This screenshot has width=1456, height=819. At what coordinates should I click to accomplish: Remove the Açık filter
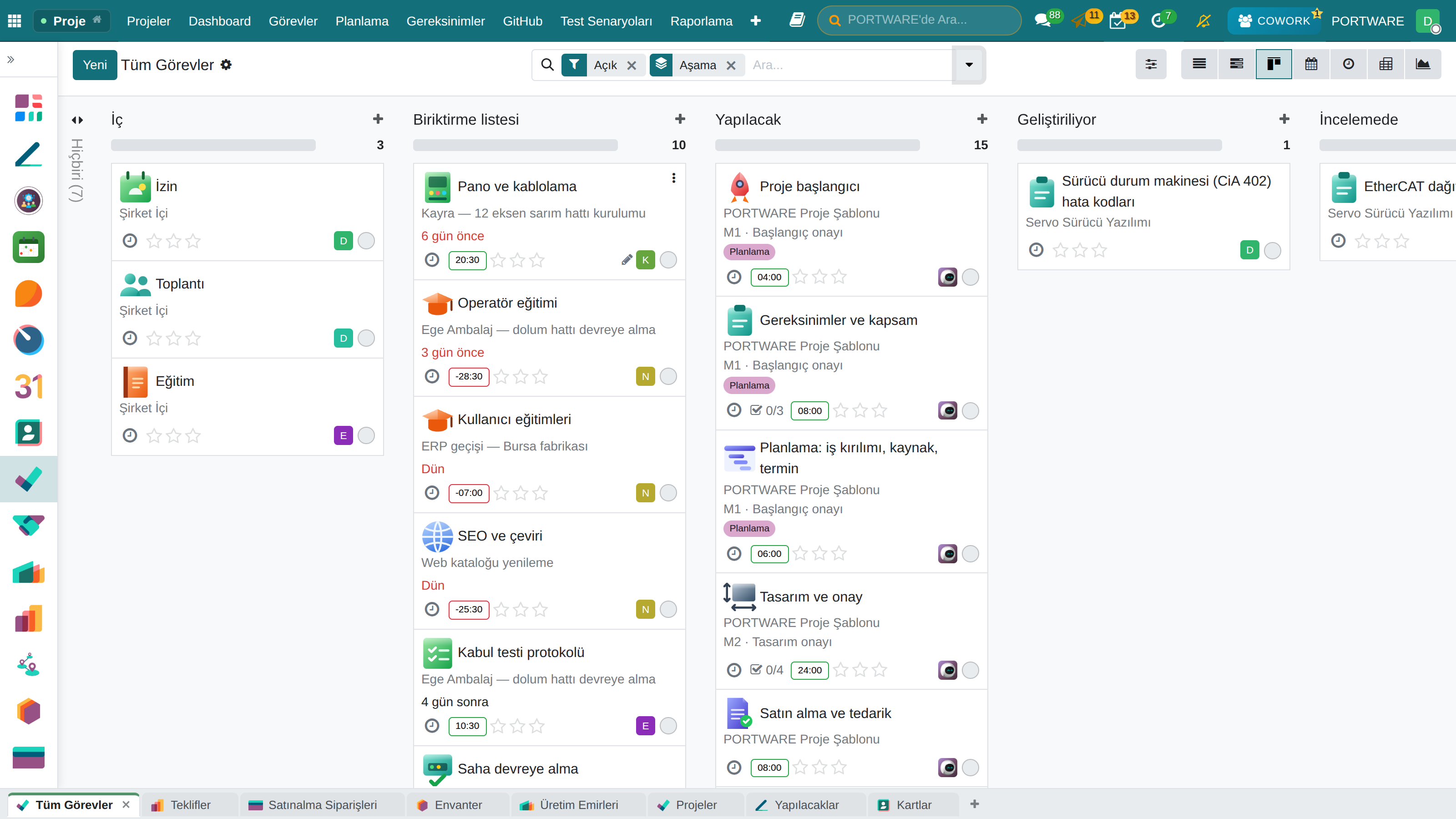632,66
